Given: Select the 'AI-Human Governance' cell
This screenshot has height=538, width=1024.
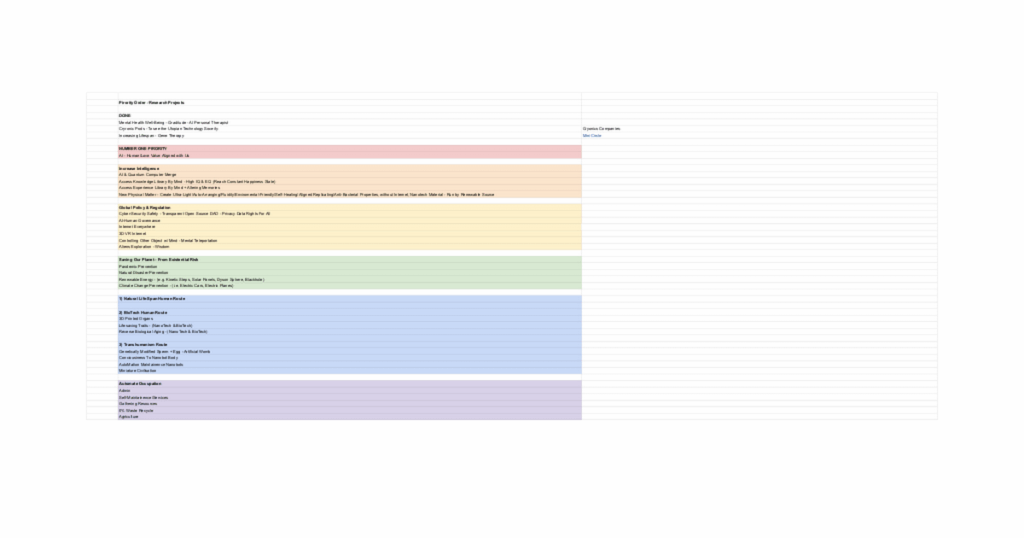Looking at the screenshot, I should 349,221.
